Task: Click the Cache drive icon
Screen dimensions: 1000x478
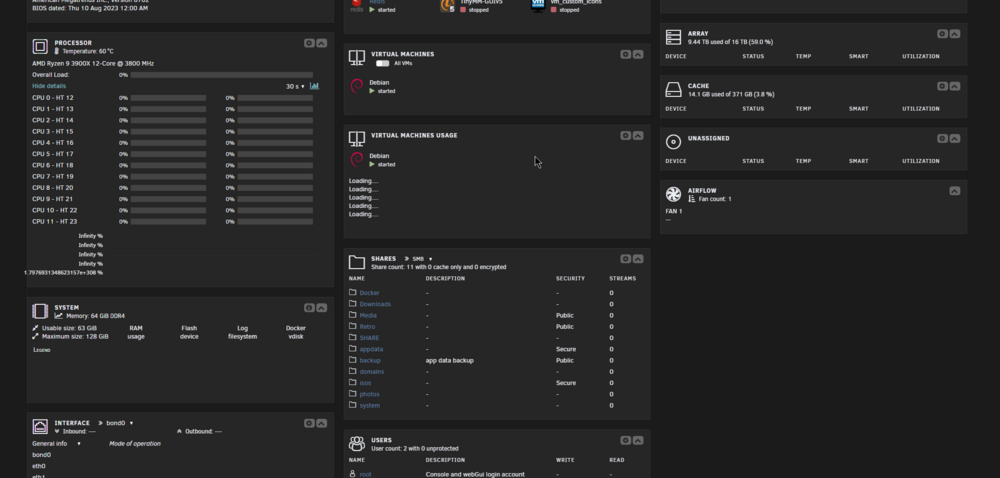Action: click(x=673, y=89)
